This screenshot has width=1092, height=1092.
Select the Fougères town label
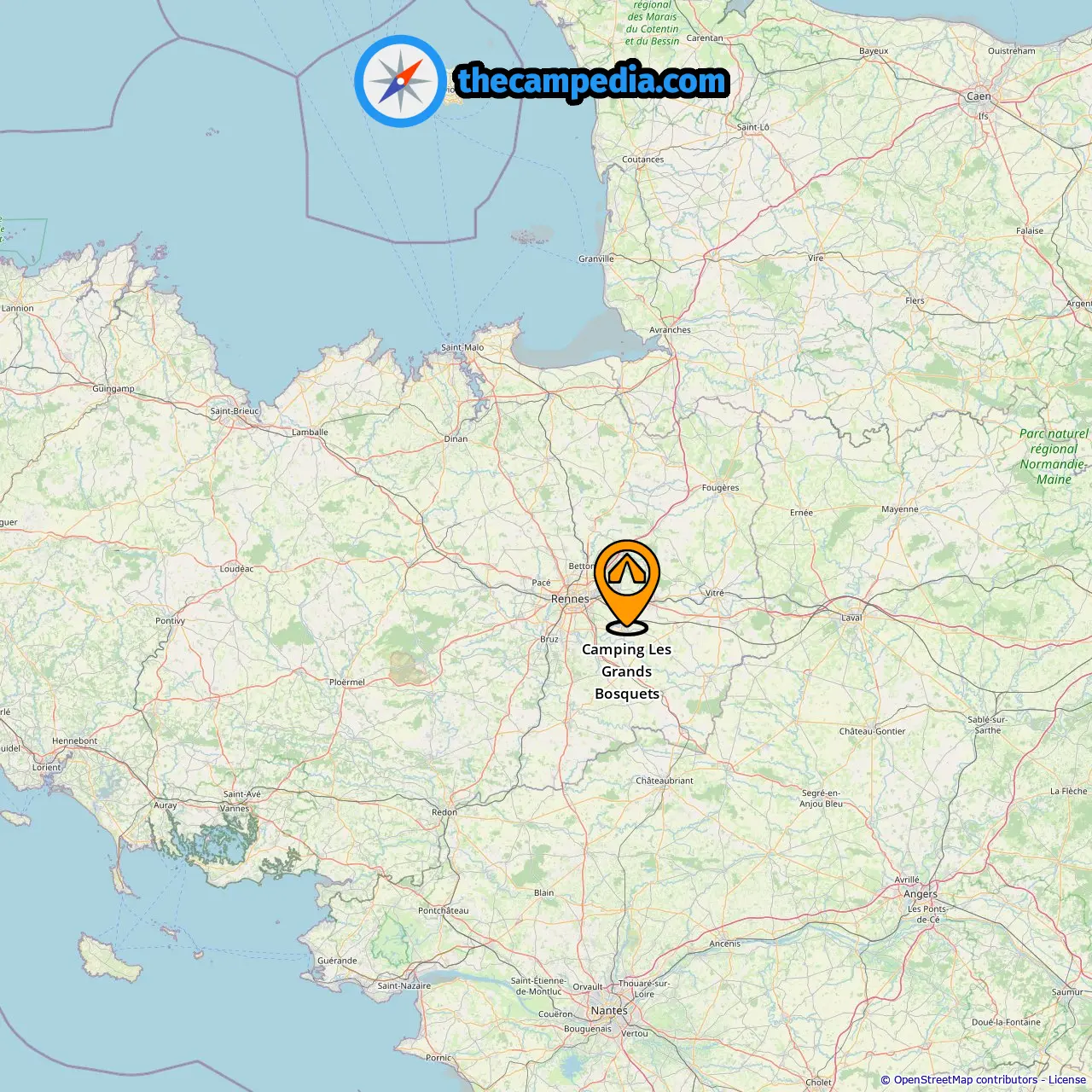click(720, 488)
